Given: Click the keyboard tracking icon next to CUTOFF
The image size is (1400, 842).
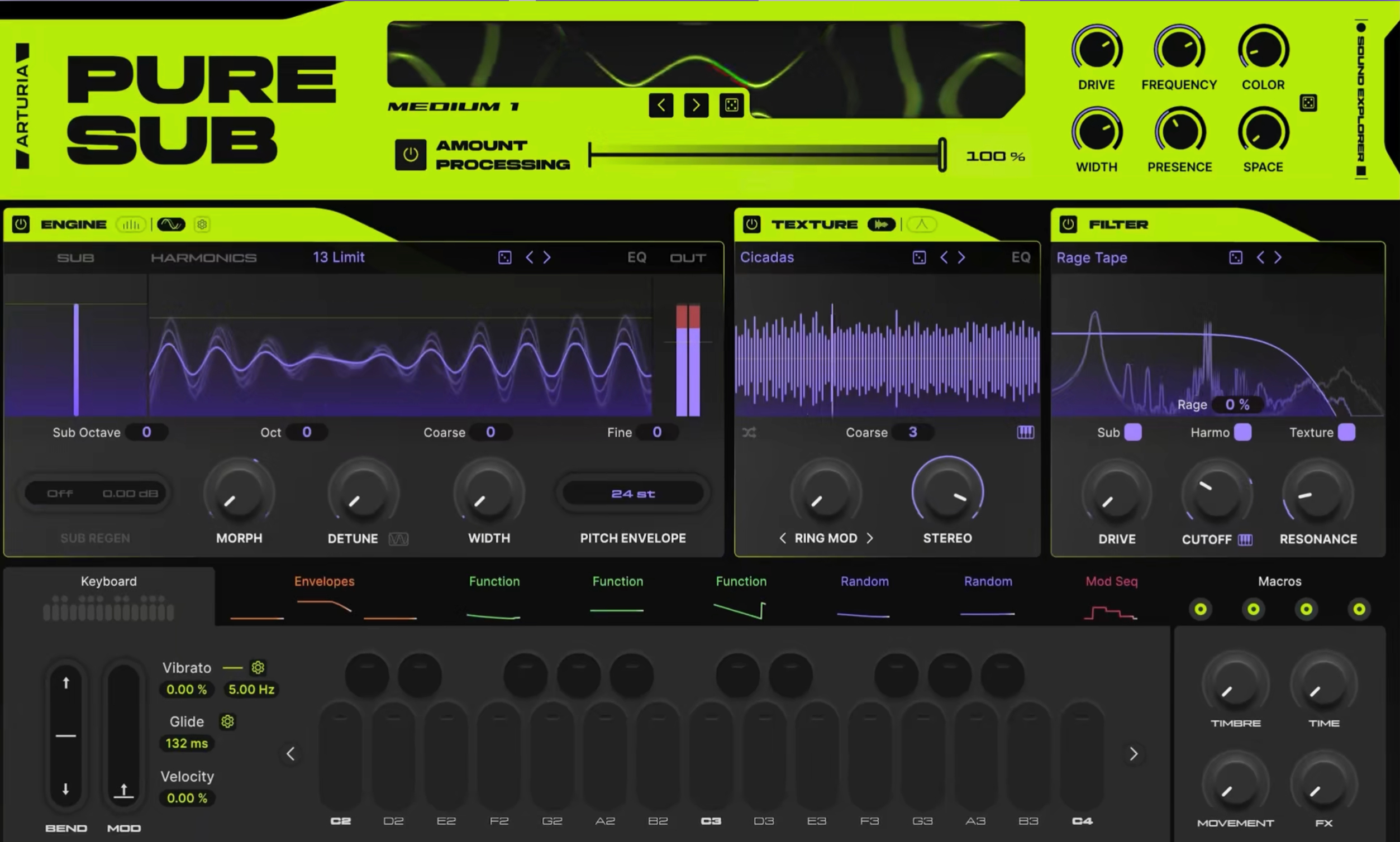Looking at the screenshot, I should 1245,539.
